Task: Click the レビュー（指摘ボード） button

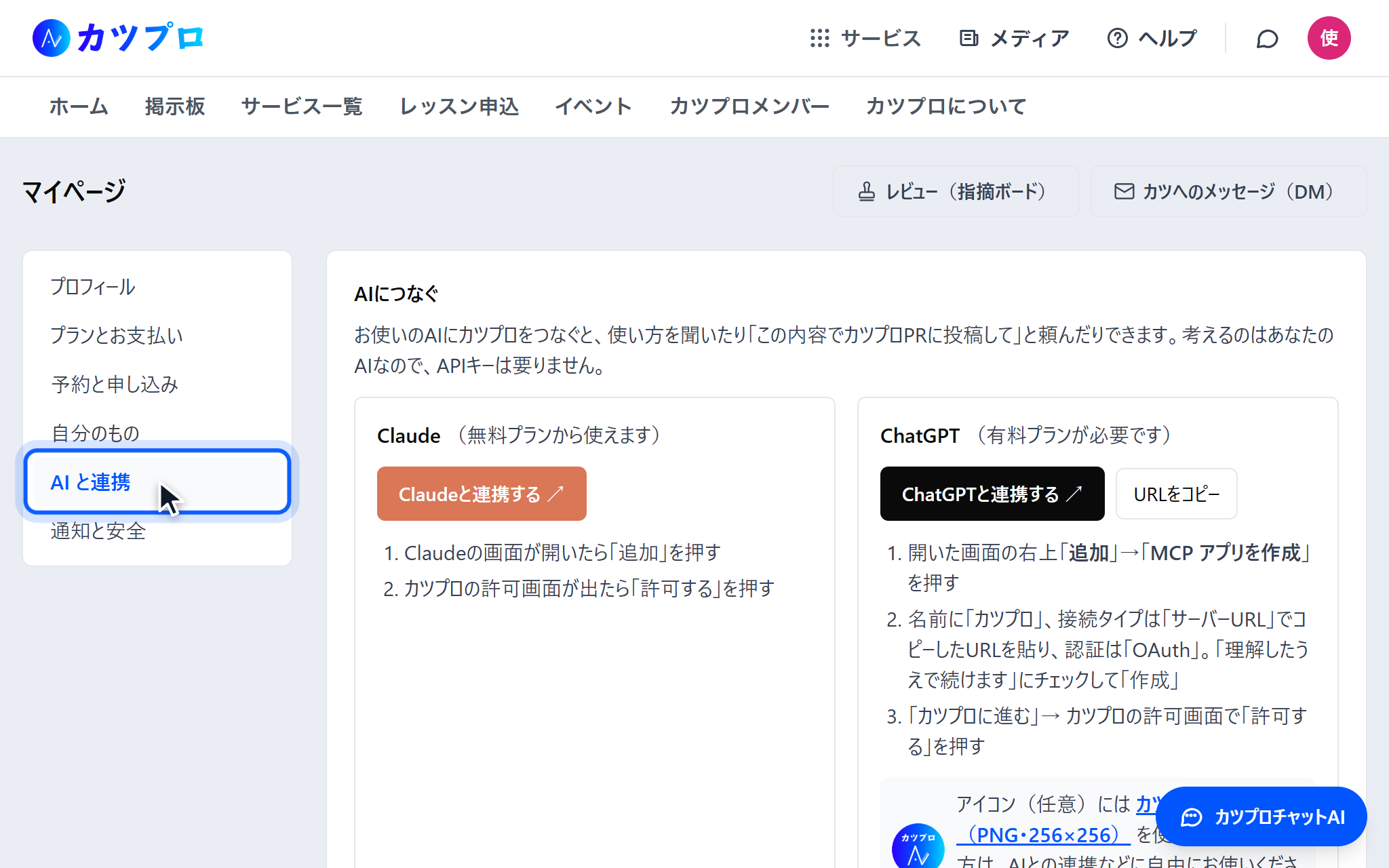Action: [x=956, y=191]
